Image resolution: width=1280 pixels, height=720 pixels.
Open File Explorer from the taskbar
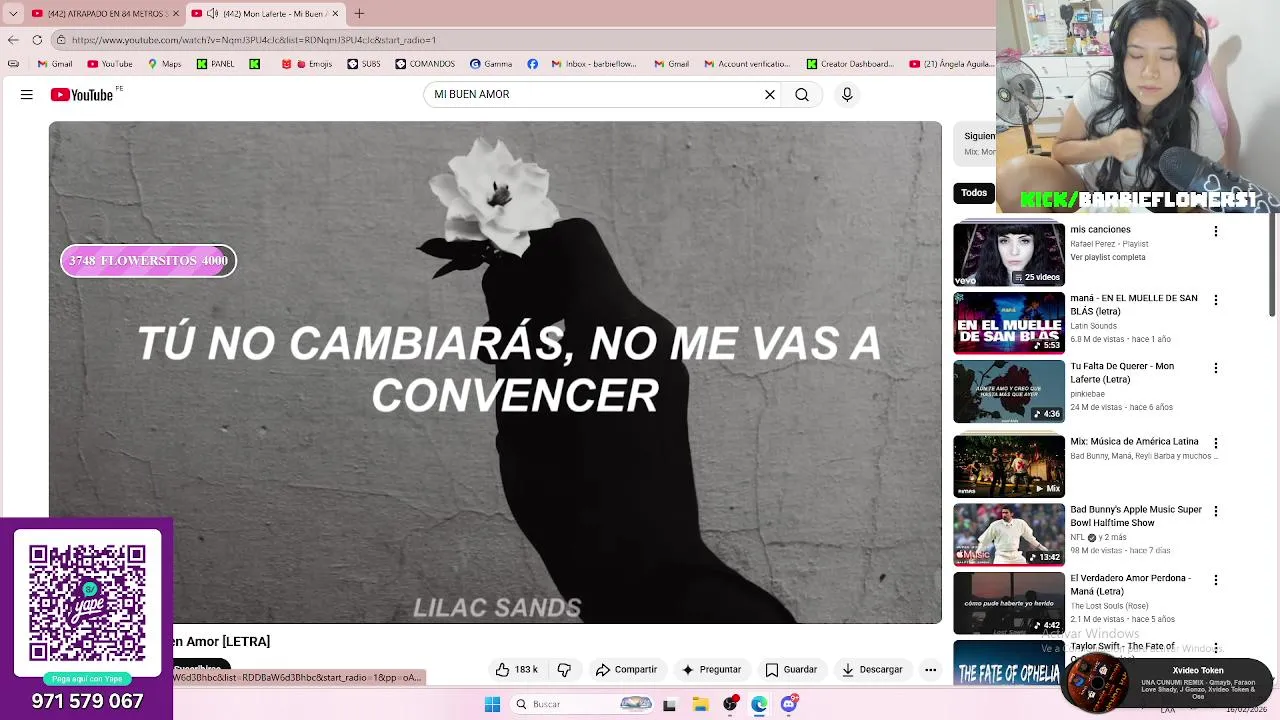click(700, 704)
